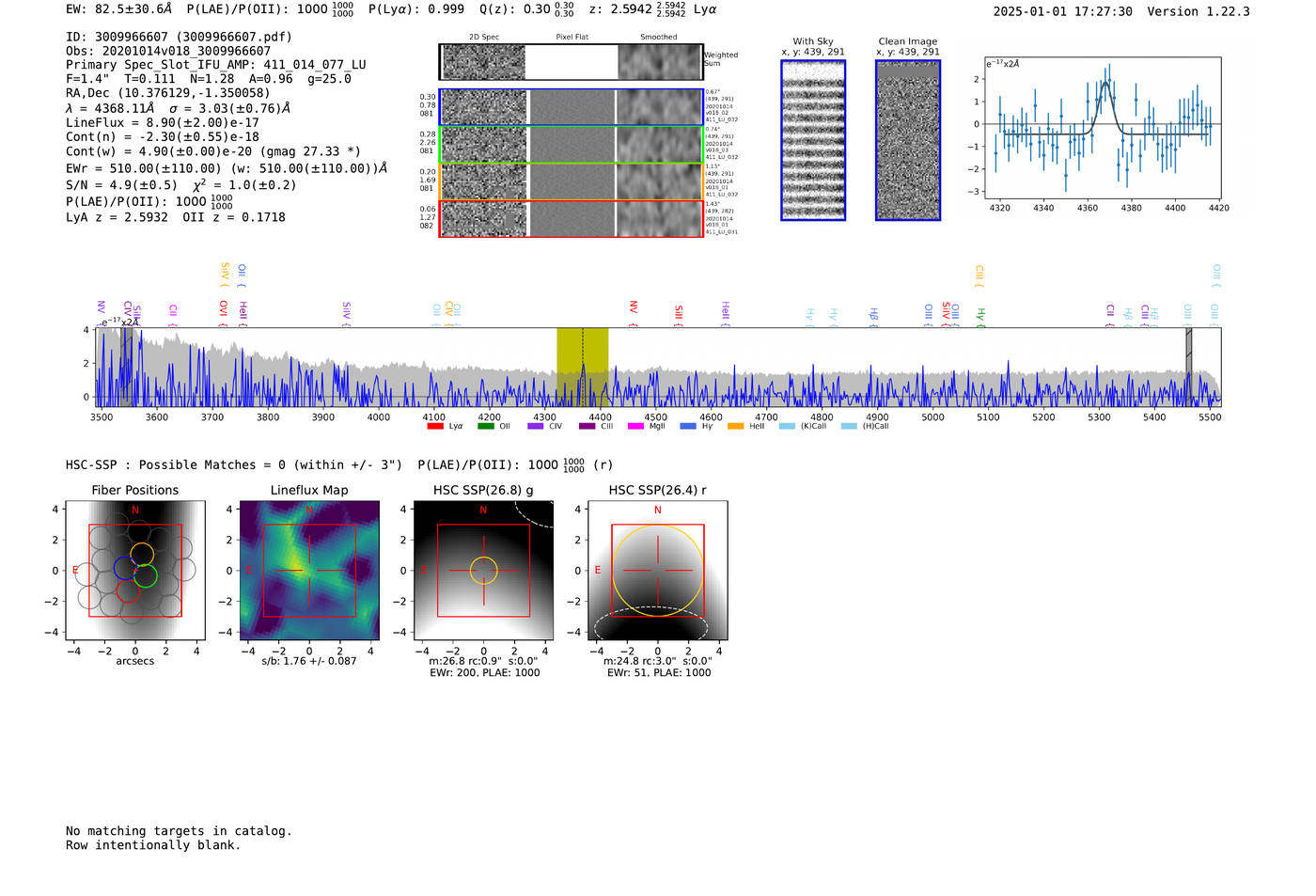Open the Lineflux Map plot
The width and height of the screenshot is (1316, 896).
pyautogui.click(x=309, y=571)
